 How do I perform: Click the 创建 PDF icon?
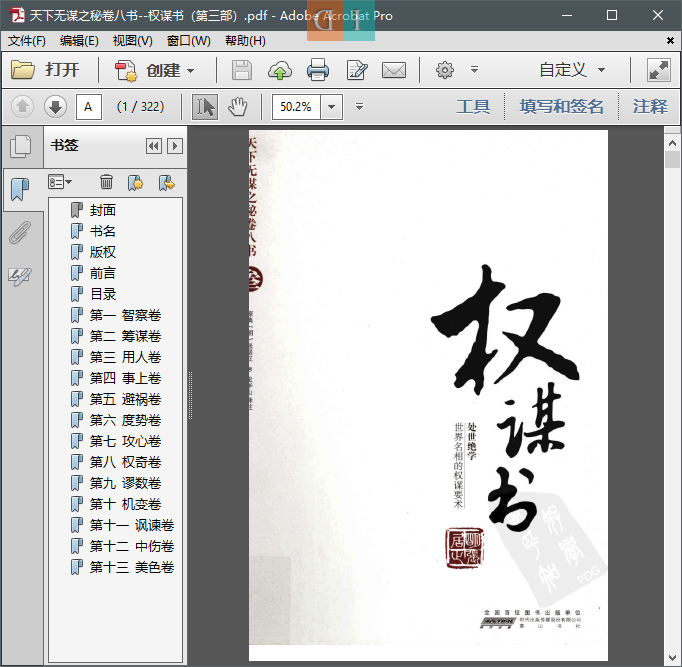pyautogui.click(x=126, y=70)
